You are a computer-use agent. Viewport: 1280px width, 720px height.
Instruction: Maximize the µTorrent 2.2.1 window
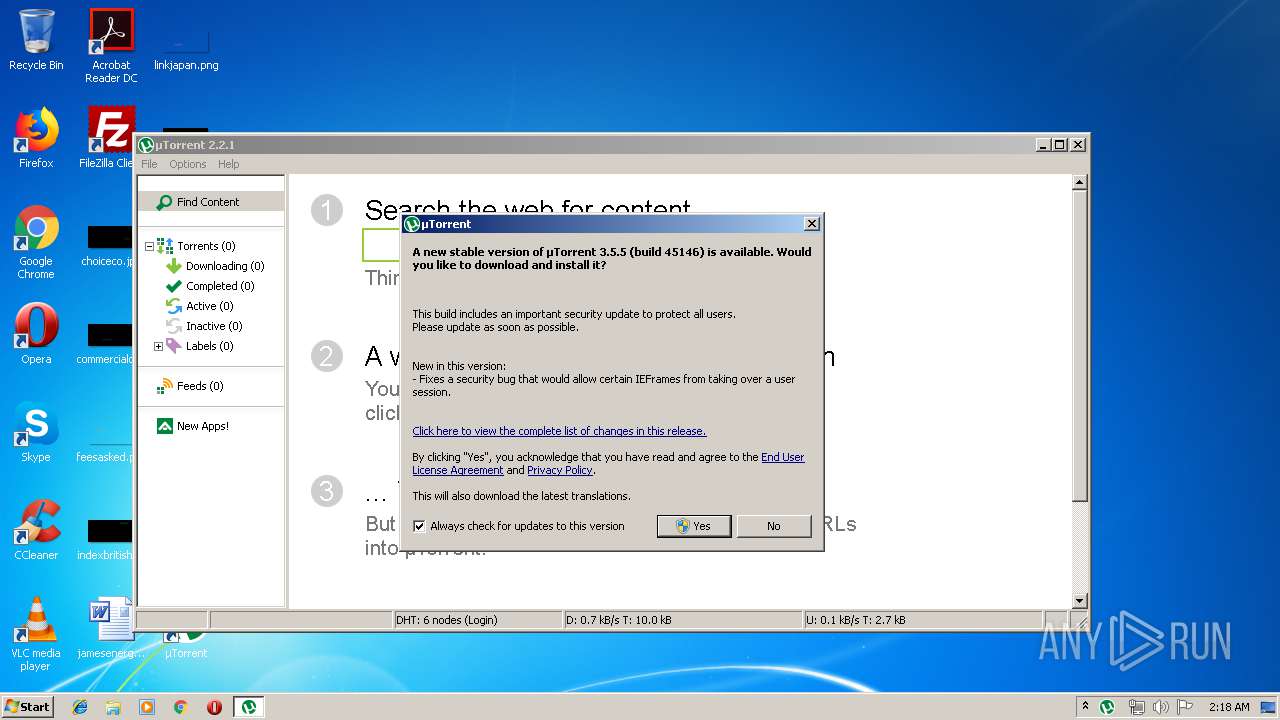pyautogui.click(x=1060, y=145)
